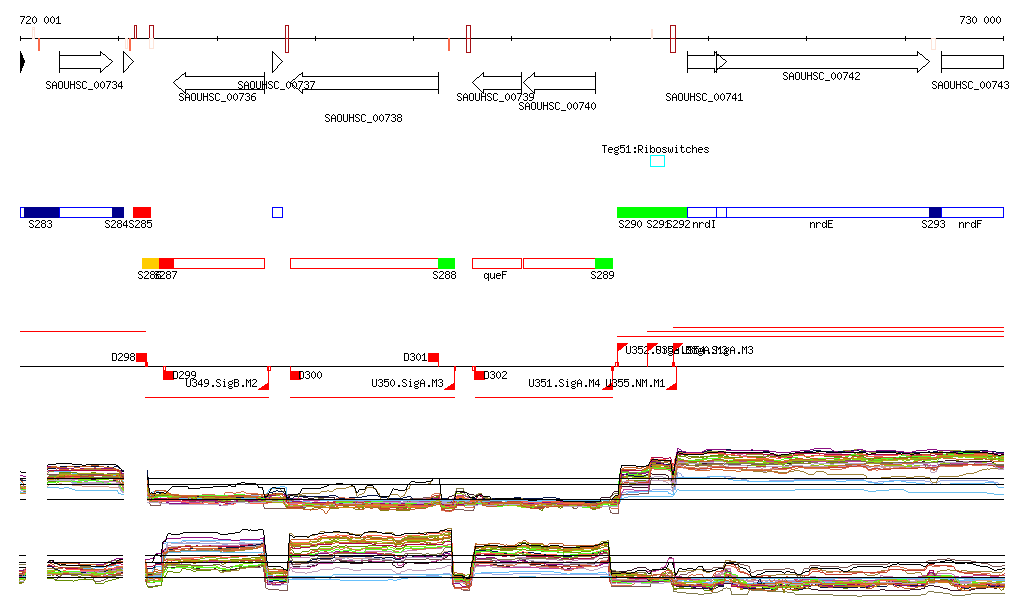Select the dark blue S283 segment

tap(42, 212)
